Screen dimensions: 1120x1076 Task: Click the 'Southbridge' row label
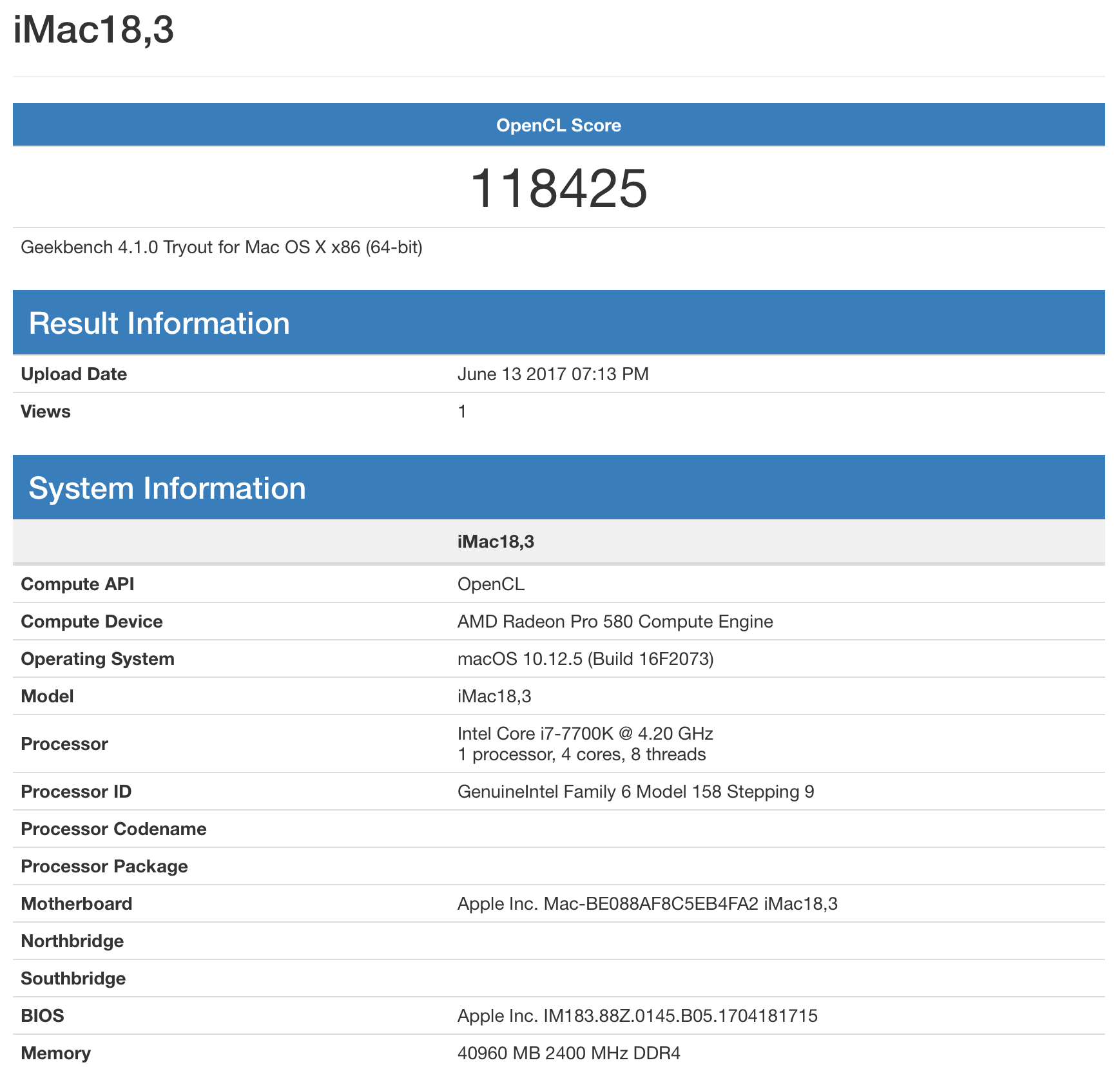tap(73, 979)
